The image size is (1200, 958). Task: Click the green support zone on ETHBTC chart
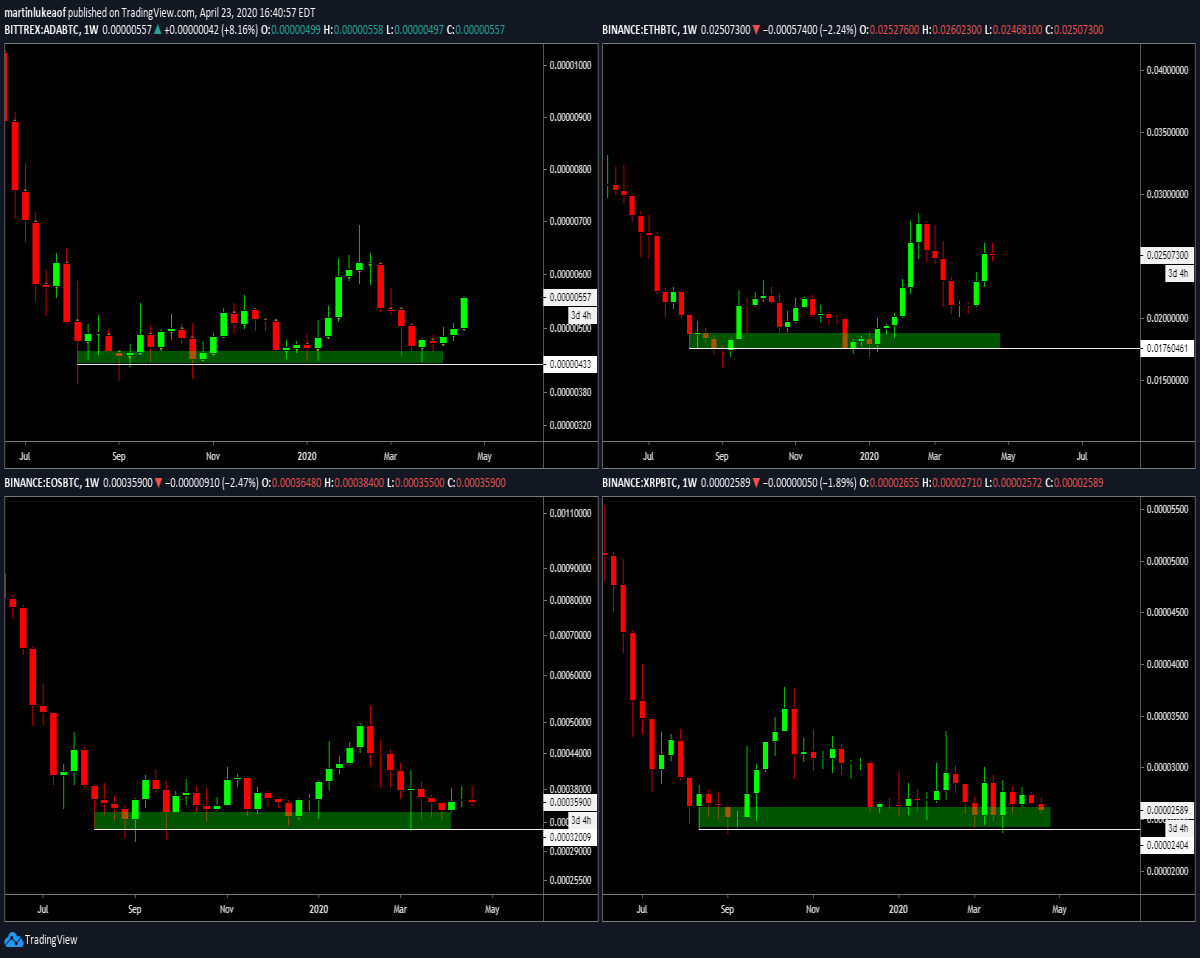[845, 340]
